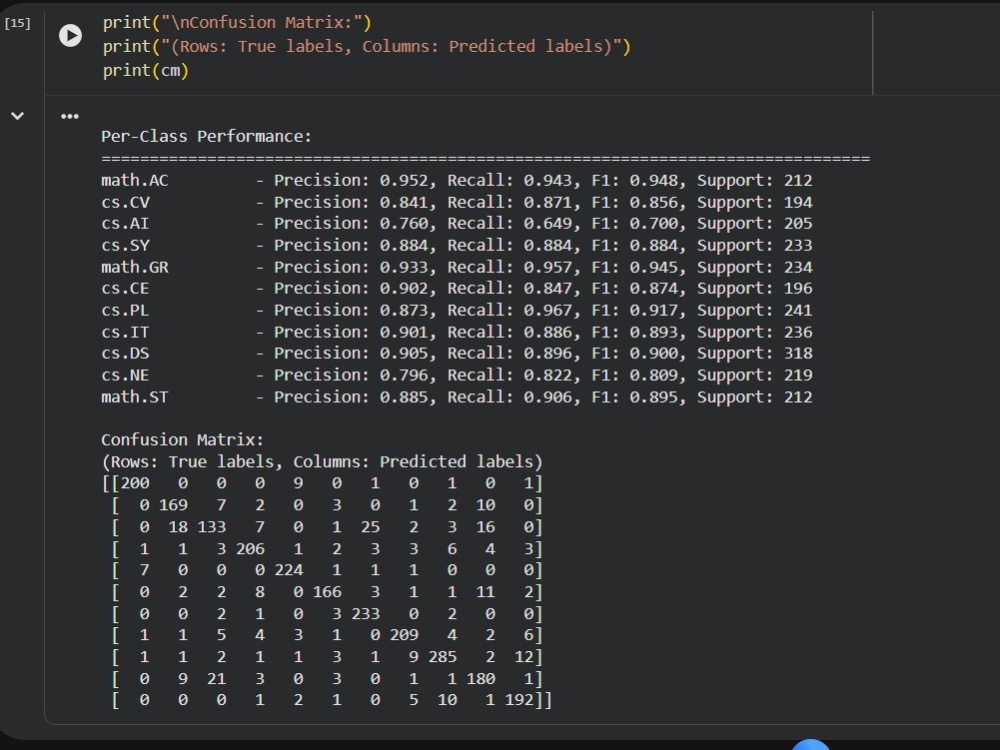Image resolution: width=1000 pixels, height=750 pixels.
Task: Select the cs.SY performance row
Action: (457, 246)
